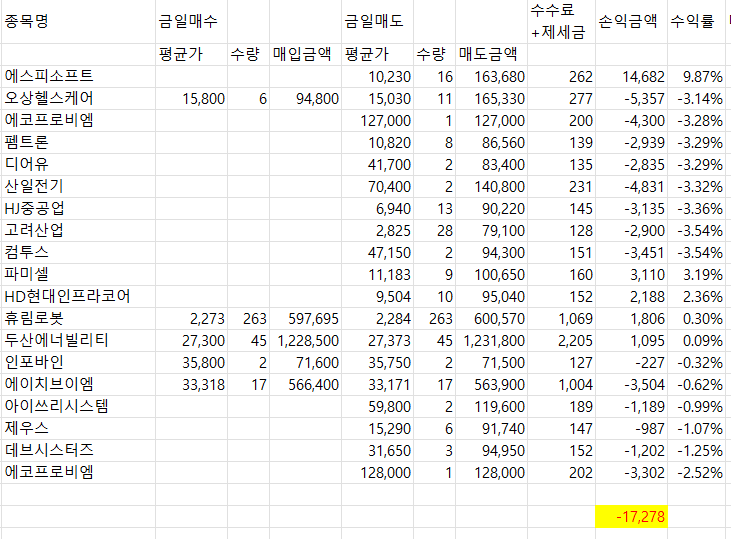Select the 제우스 cell
Viewport: 731px width, 539px height.
(x=78, y=428)
